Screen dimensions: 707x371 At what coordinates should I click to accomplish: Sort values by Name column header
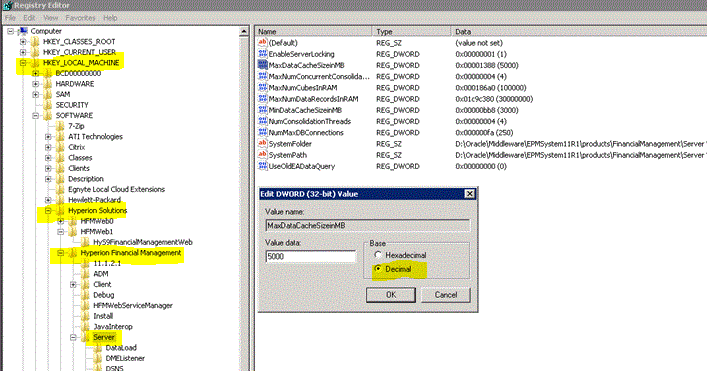tap(313, 32)
